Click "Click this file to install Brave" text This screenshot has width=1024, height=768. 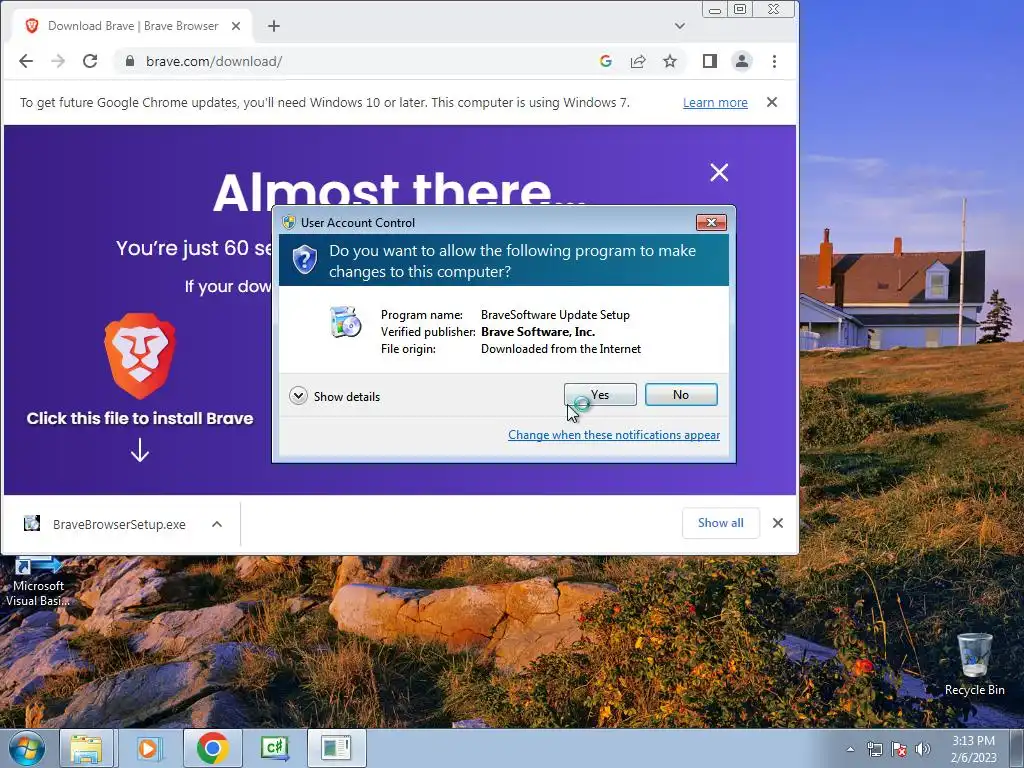[140, 418]
